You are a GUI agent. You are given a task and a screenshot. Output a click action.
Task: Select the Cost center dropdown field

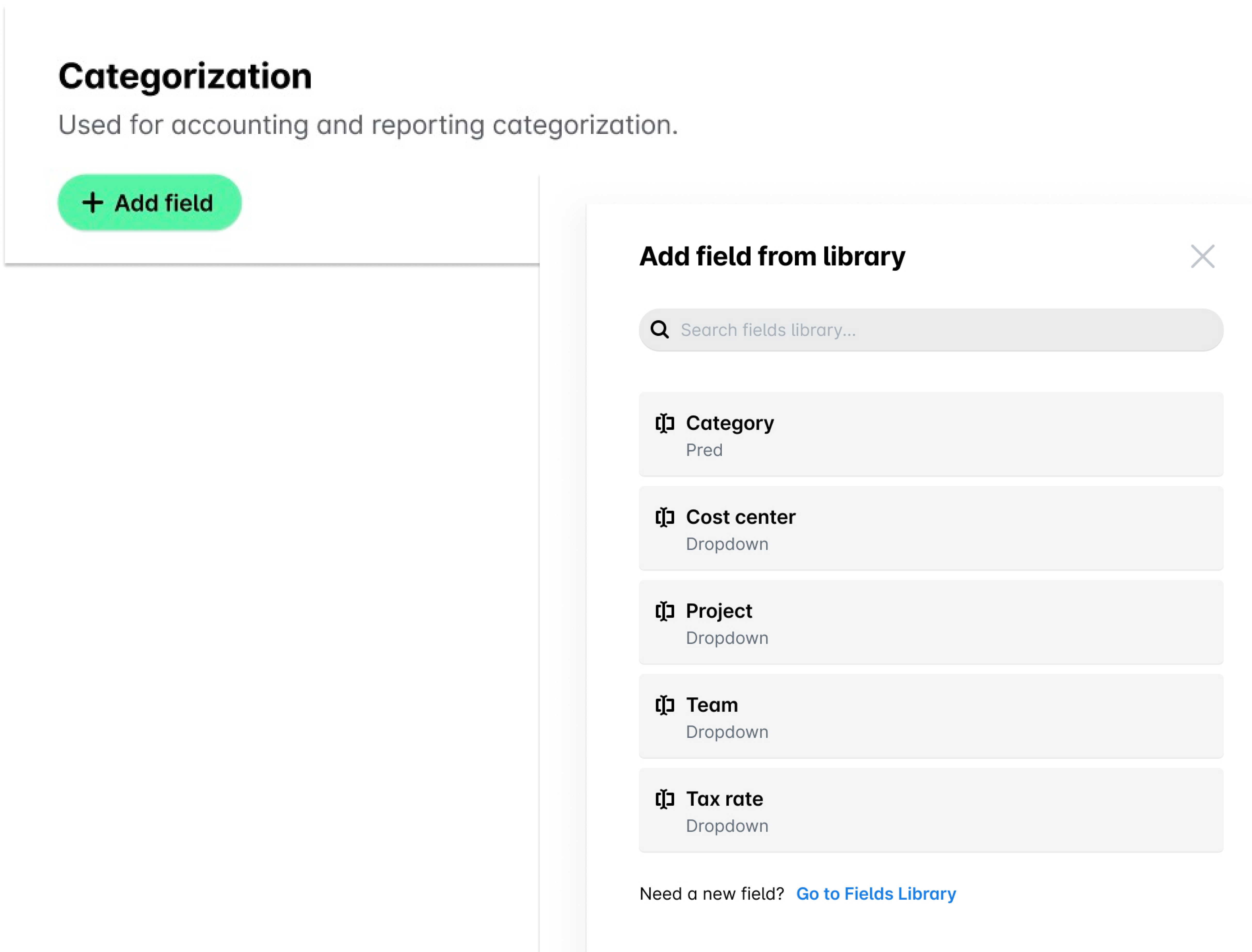click(931, 529)
